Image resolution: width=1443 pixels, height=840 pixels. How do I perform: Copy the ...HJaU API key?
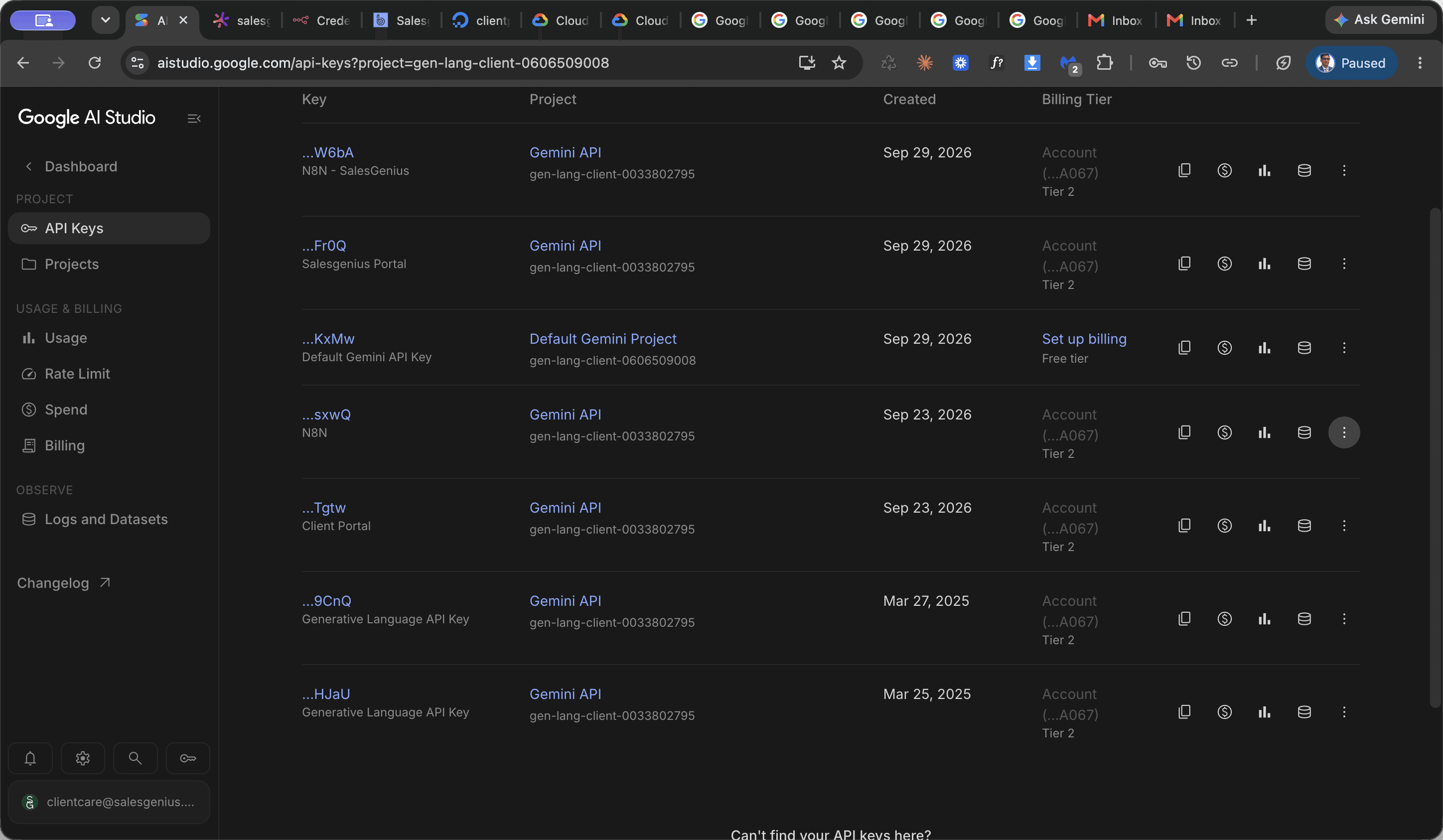tap(1184, 712)
